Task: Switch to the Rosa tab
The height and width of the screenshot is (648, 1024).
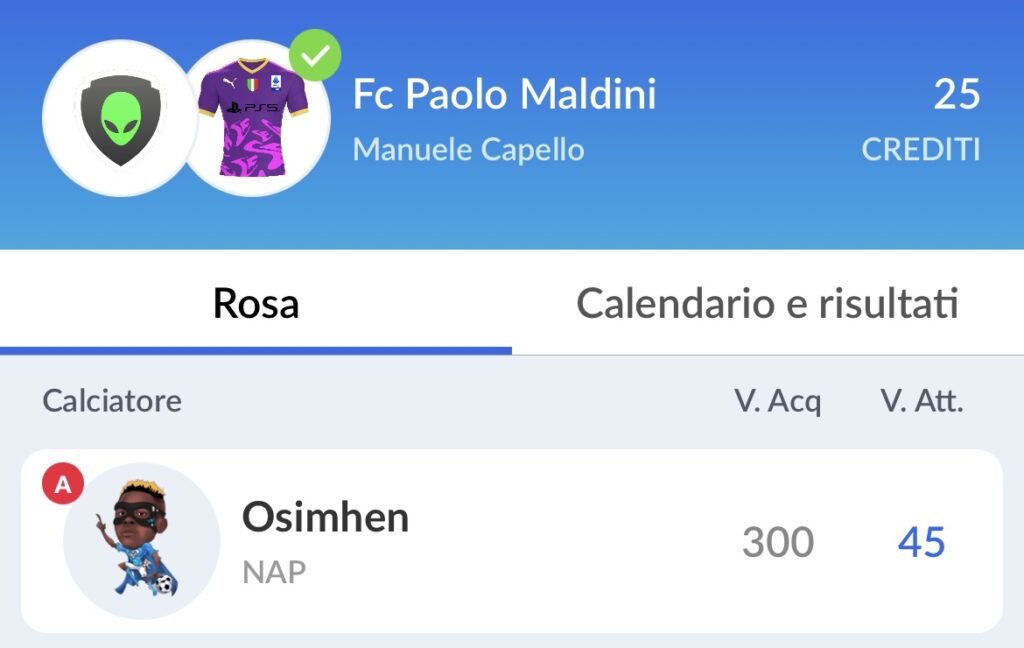Action: (x=256, y=303)
